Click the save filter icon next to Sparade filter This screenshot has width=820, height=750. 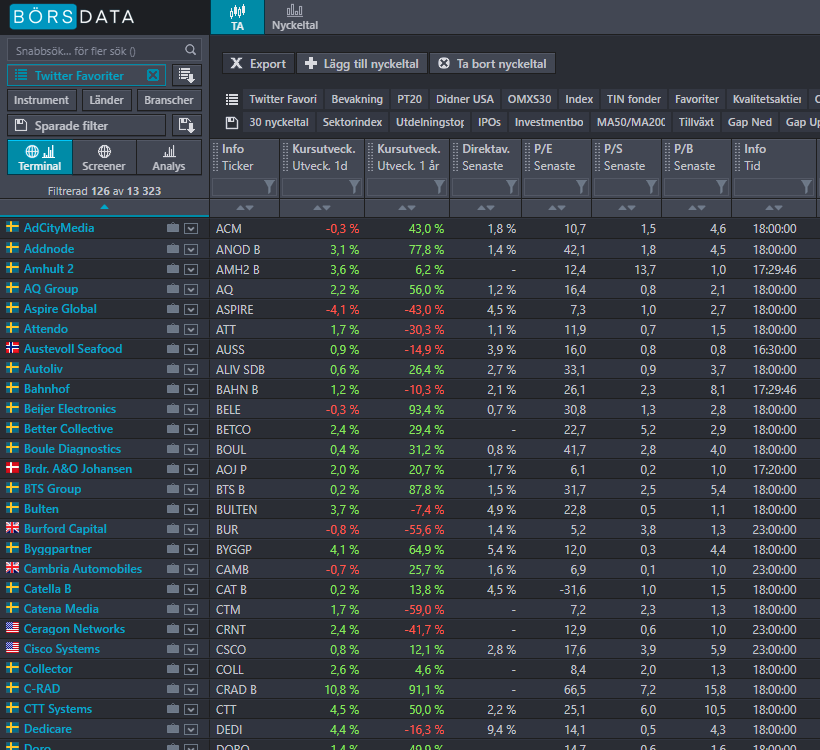(187, 126)
